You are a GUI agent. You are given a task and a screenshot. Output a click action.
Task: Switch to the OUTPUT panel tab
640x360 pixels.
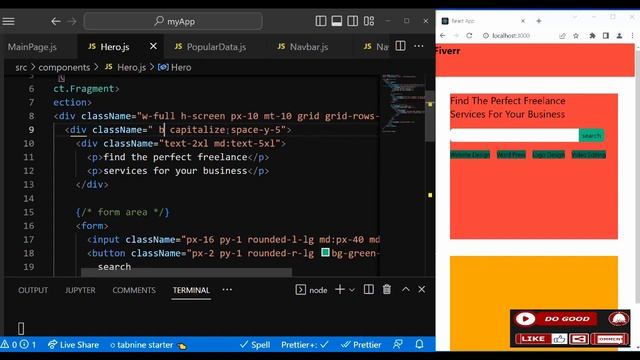point(33,290)
